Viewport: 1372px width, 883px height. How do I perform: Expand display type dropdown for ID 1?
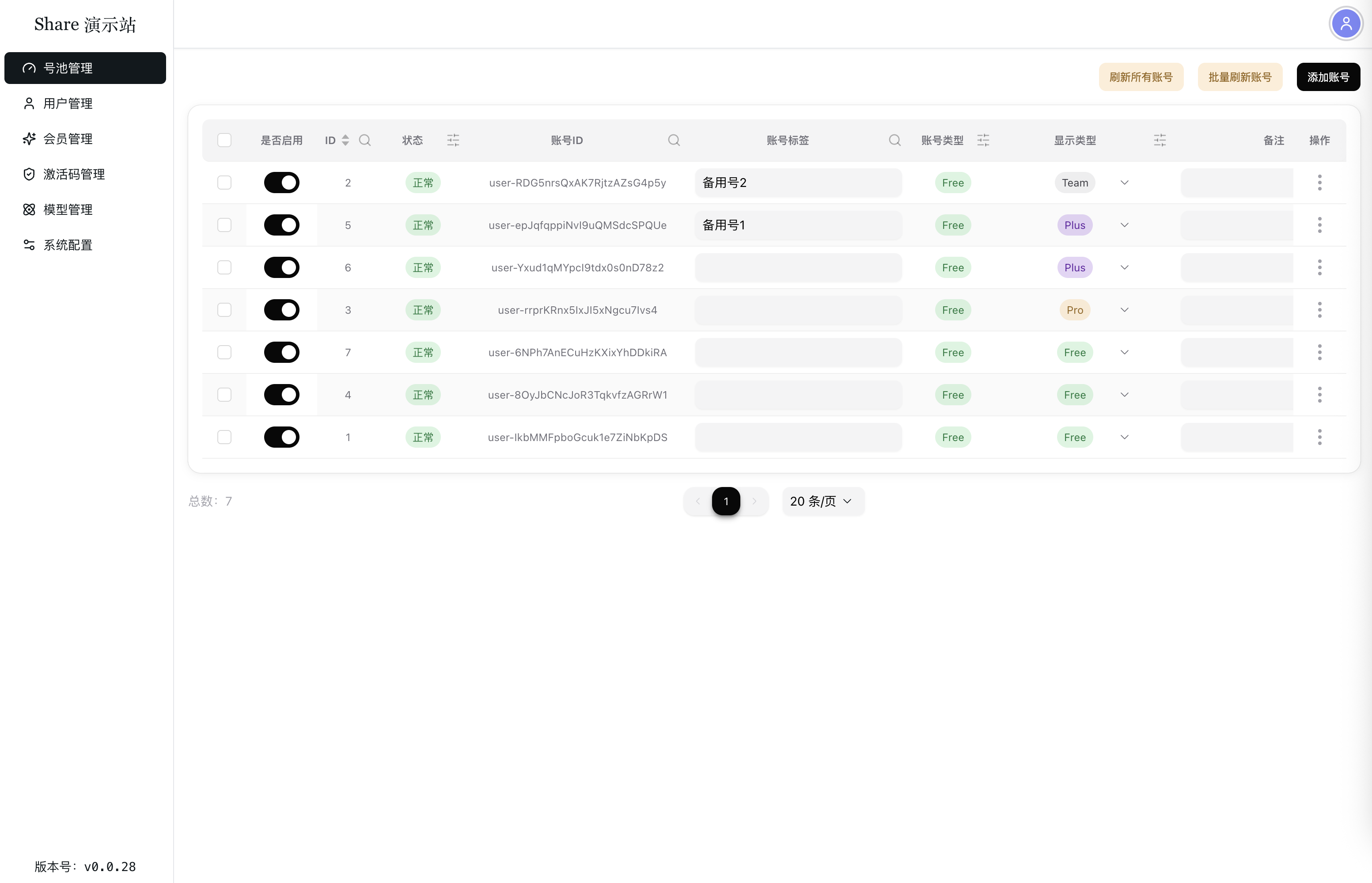tap(1124, 437)
